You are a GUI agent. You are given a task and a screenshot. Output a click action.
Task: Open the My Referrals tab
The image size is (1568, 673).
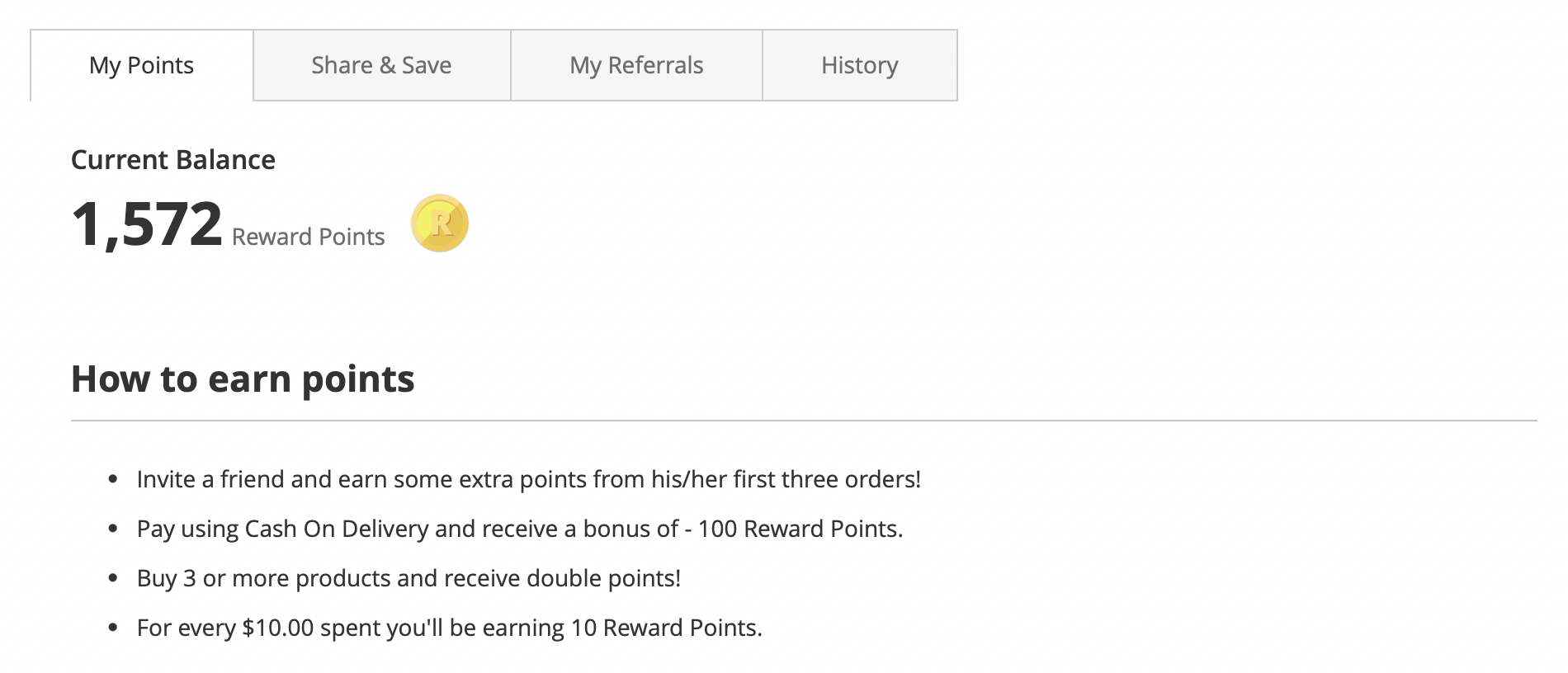(635, 64)
